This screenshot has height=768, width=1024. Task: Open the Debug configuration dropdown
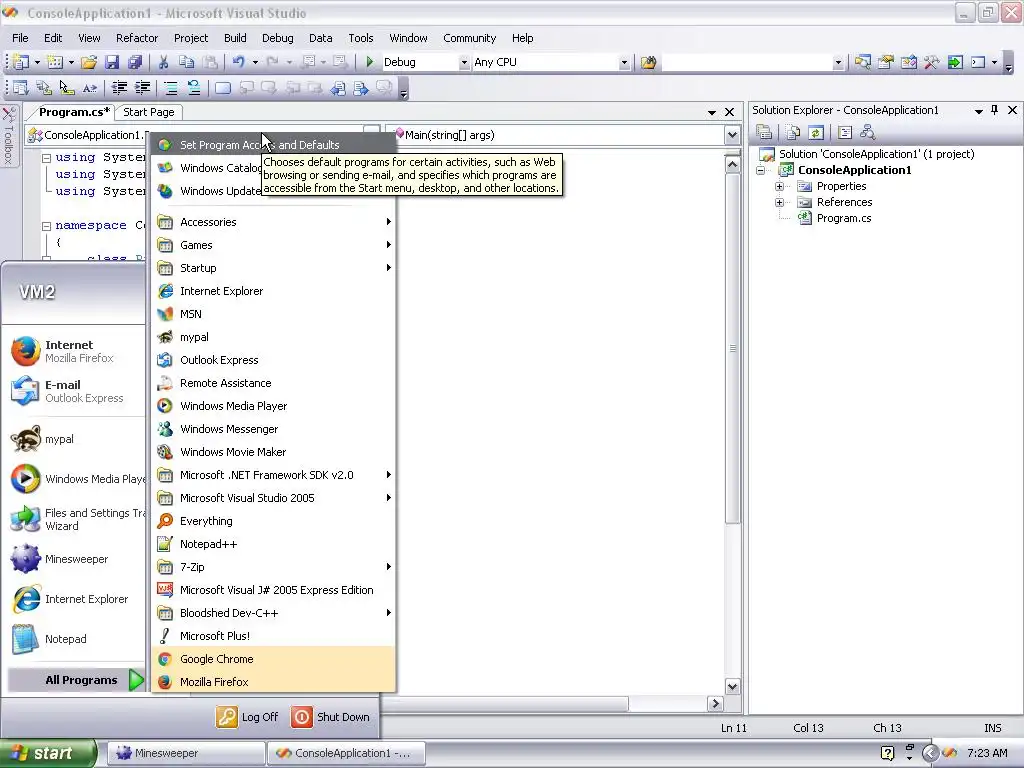pos(464,62)
